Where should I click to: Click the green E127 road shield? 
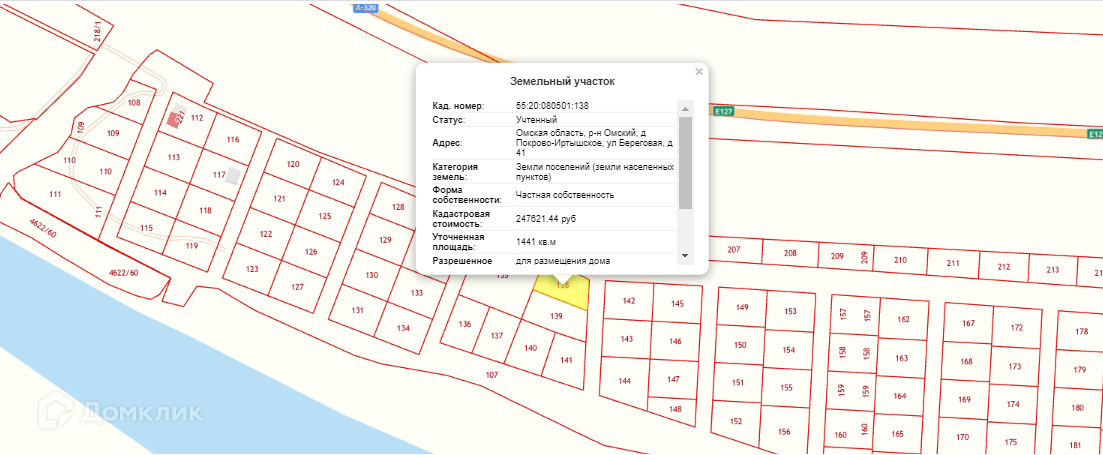pyautogui.click(x=725, y=112)
